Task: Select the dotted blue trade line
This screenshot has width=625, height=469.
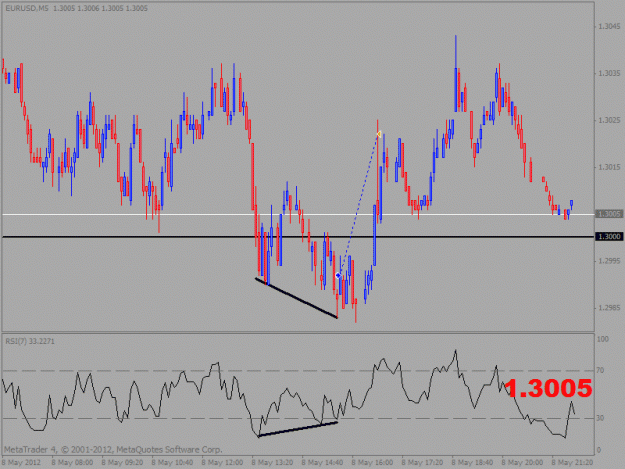Action: [x=358, y=205]
